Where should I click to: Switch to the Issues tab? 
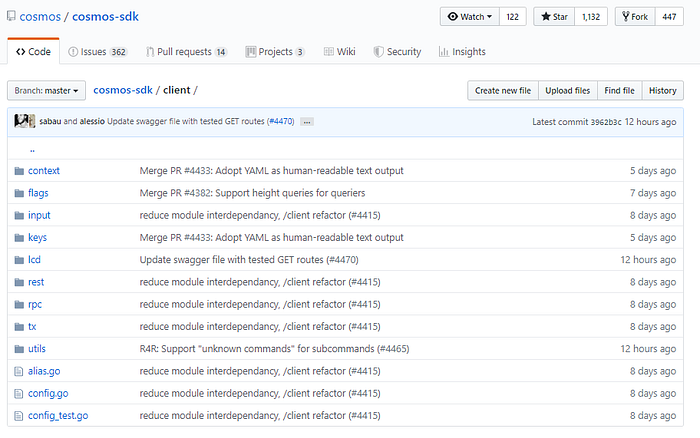[x=98, y=52]
